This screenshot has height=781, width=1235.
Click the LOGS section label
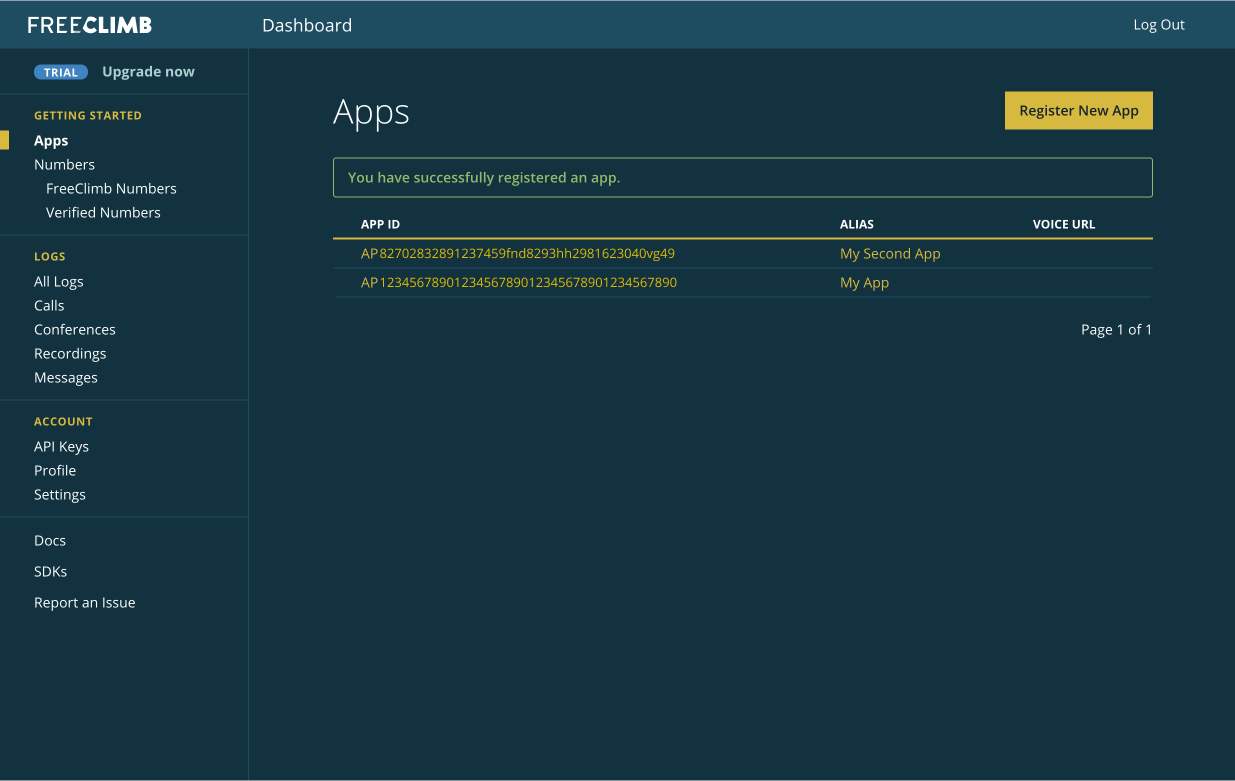[50, 257]
